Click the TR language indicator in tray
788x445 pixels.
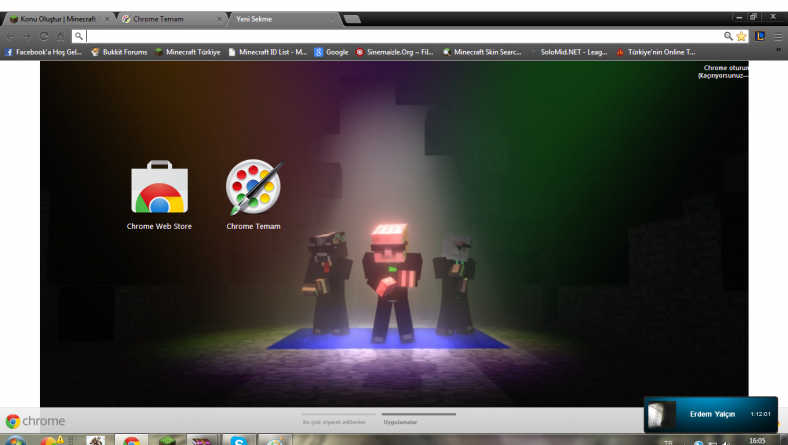(668, 442)
